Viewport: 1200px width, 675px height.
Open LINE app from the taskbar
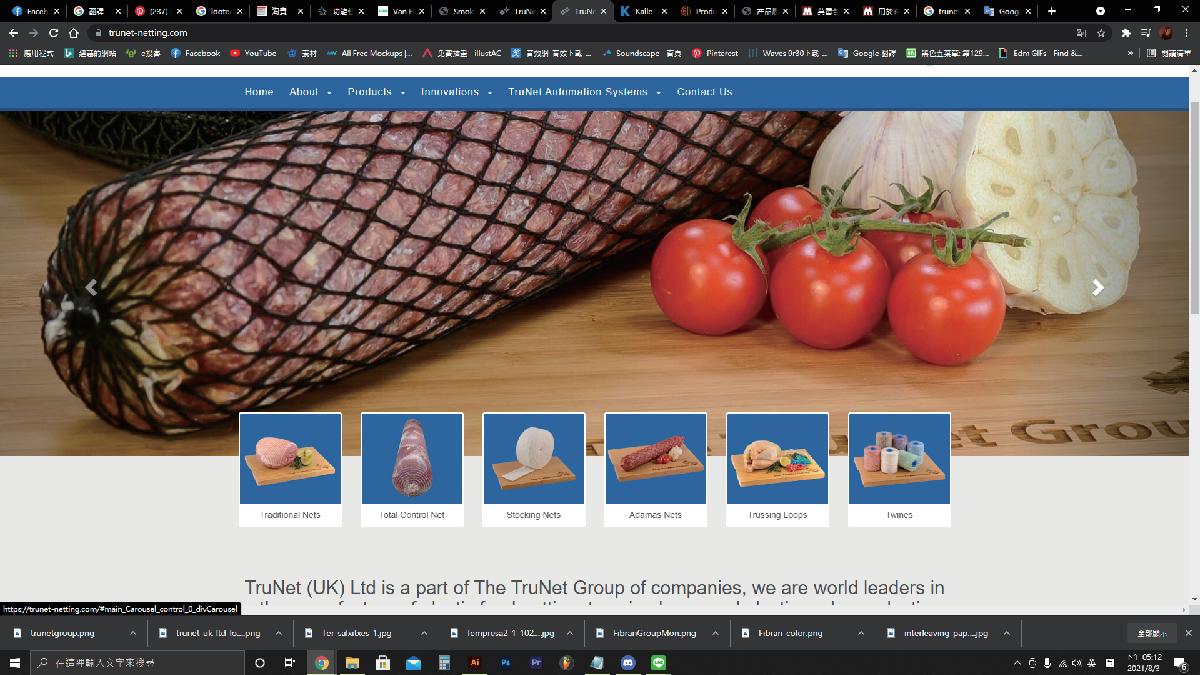click(x=659, y=663)
